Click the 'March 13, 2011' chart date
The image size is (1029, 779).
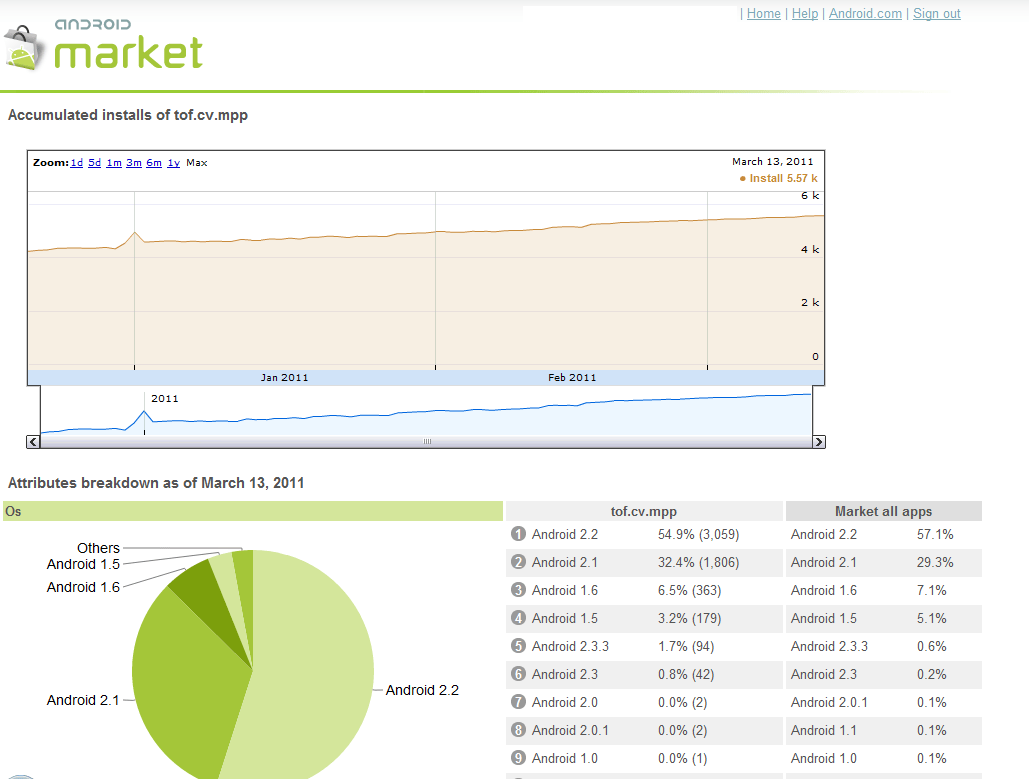point(772,161)
